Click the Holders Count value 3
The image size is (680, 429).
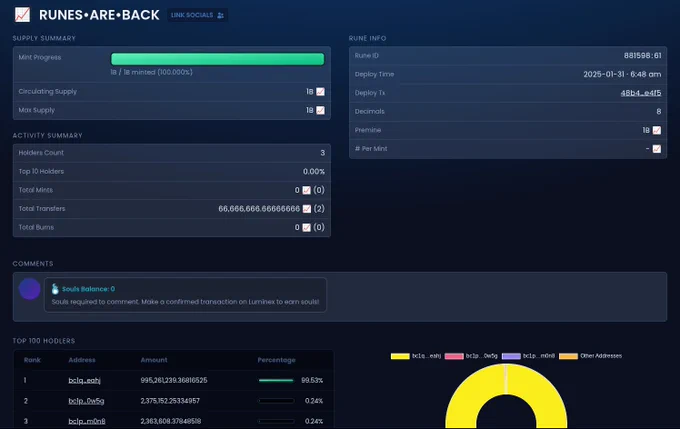[x=322, y=153]
